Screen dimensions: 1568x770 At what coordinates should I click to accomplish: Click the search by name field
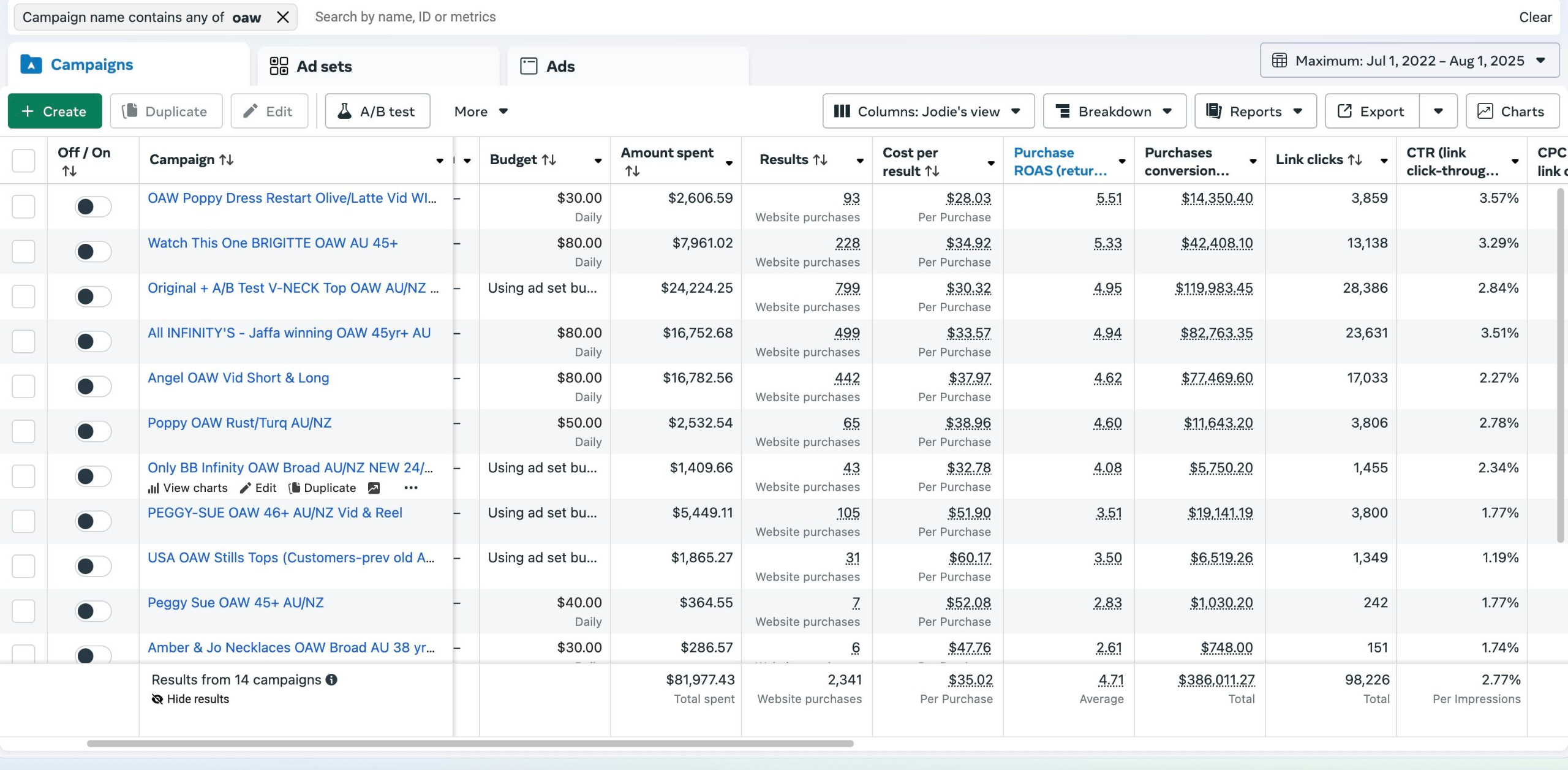point(405,17)
